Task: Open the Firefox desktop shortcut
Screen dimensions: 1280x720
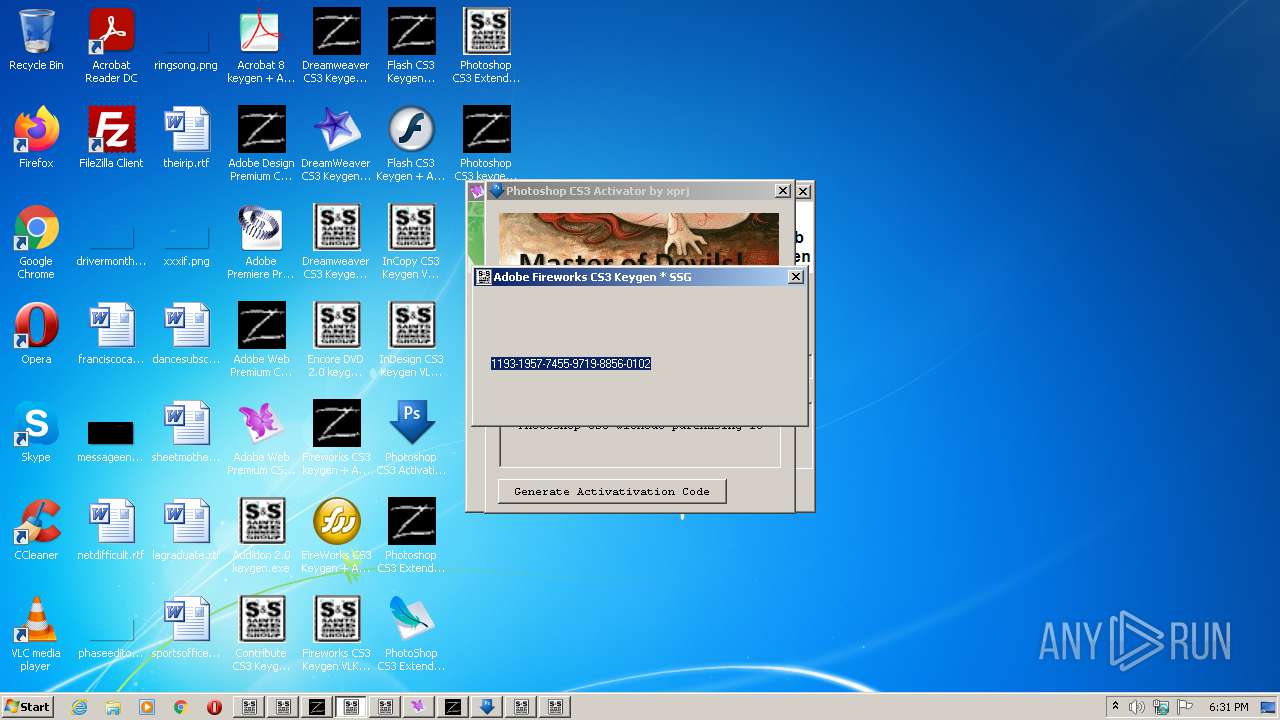Action: tap(36, 139)
